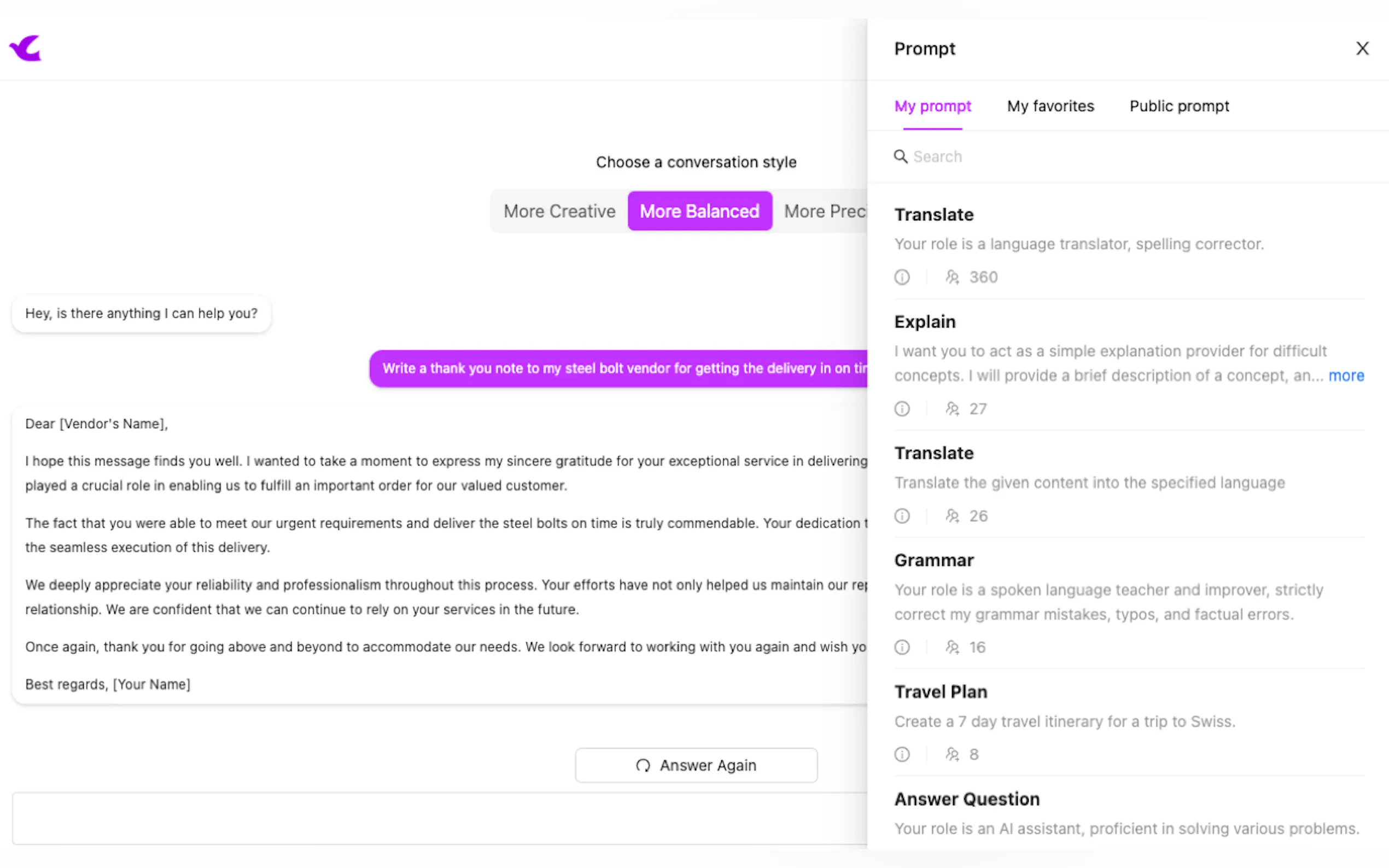Click info icon under Travel Plan prompt

(x=902, y=754)
